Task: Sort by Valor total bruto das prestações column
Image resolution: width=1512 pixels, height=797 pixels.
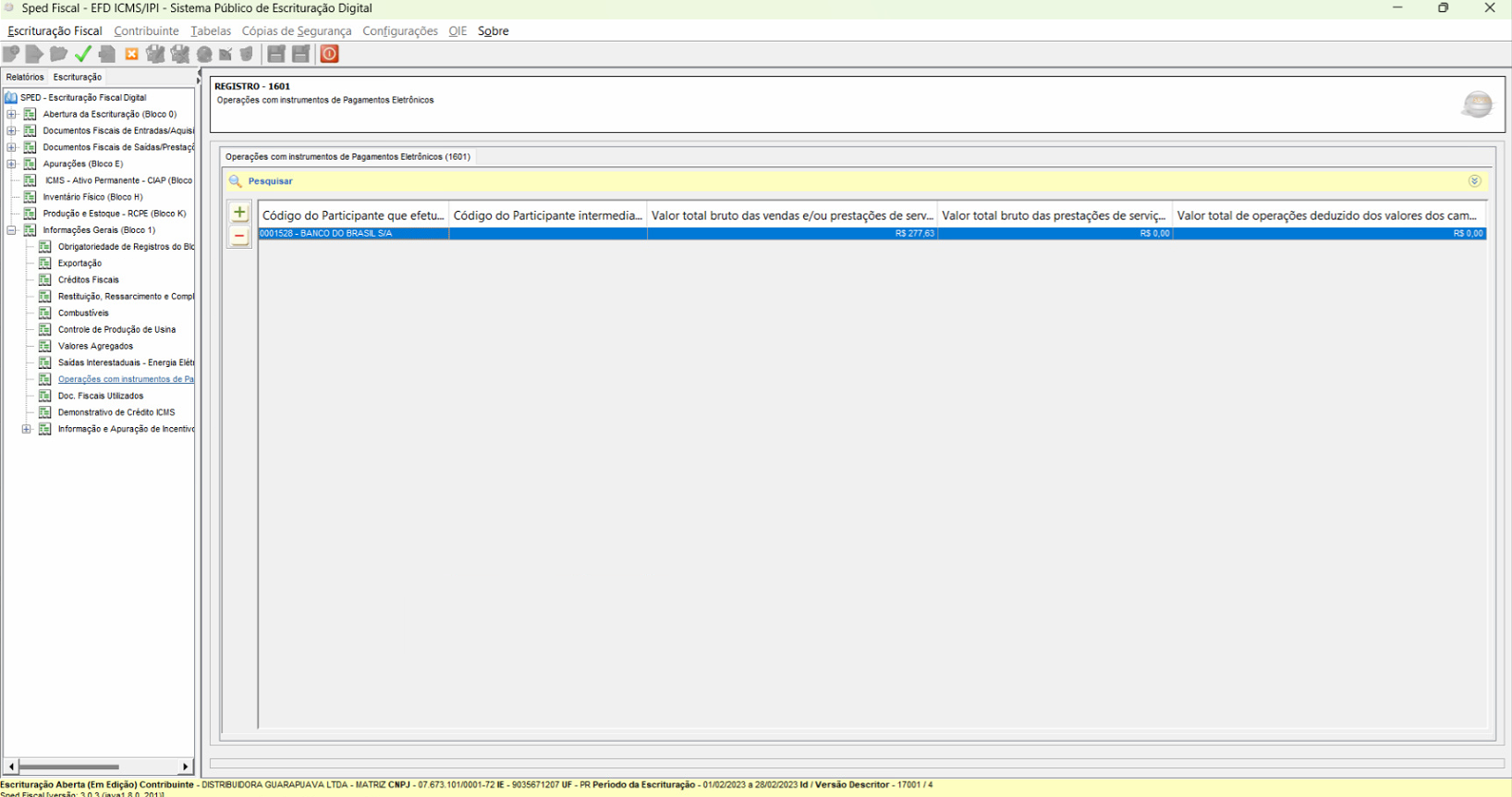Action: pos(1055,215)
